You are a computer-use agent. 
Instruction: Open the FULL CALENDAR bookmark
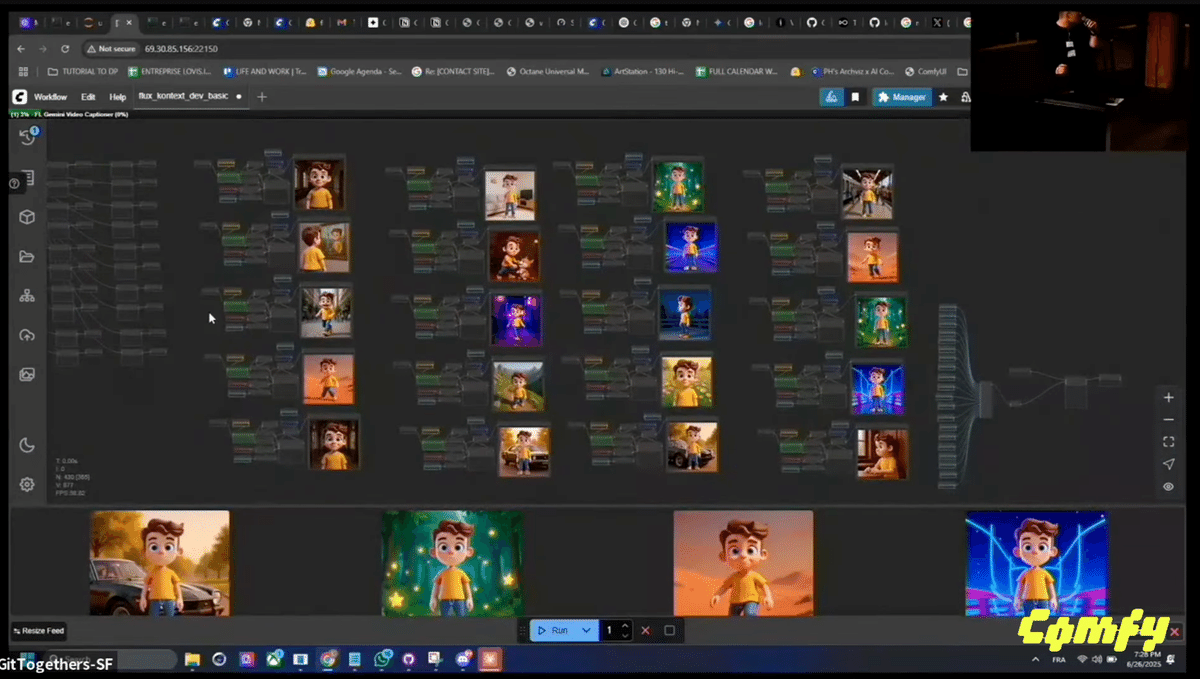click(x=737, y=72)
